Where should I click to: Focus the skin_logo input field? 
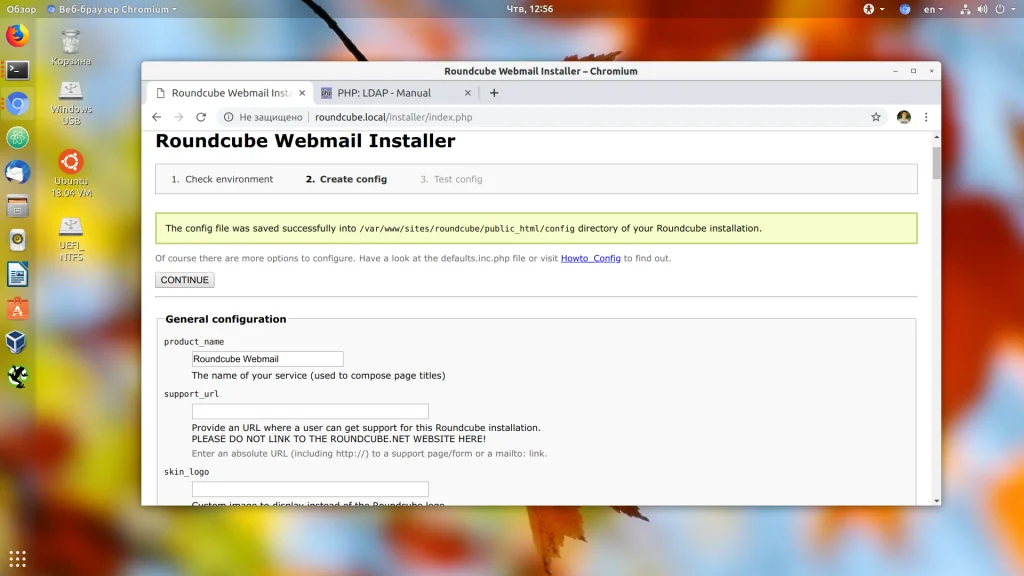(x=310, y=488)
